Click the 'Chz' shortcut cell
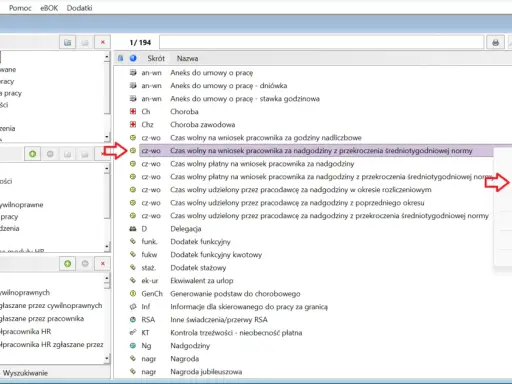The image size is (512, 384). point(147,125)
